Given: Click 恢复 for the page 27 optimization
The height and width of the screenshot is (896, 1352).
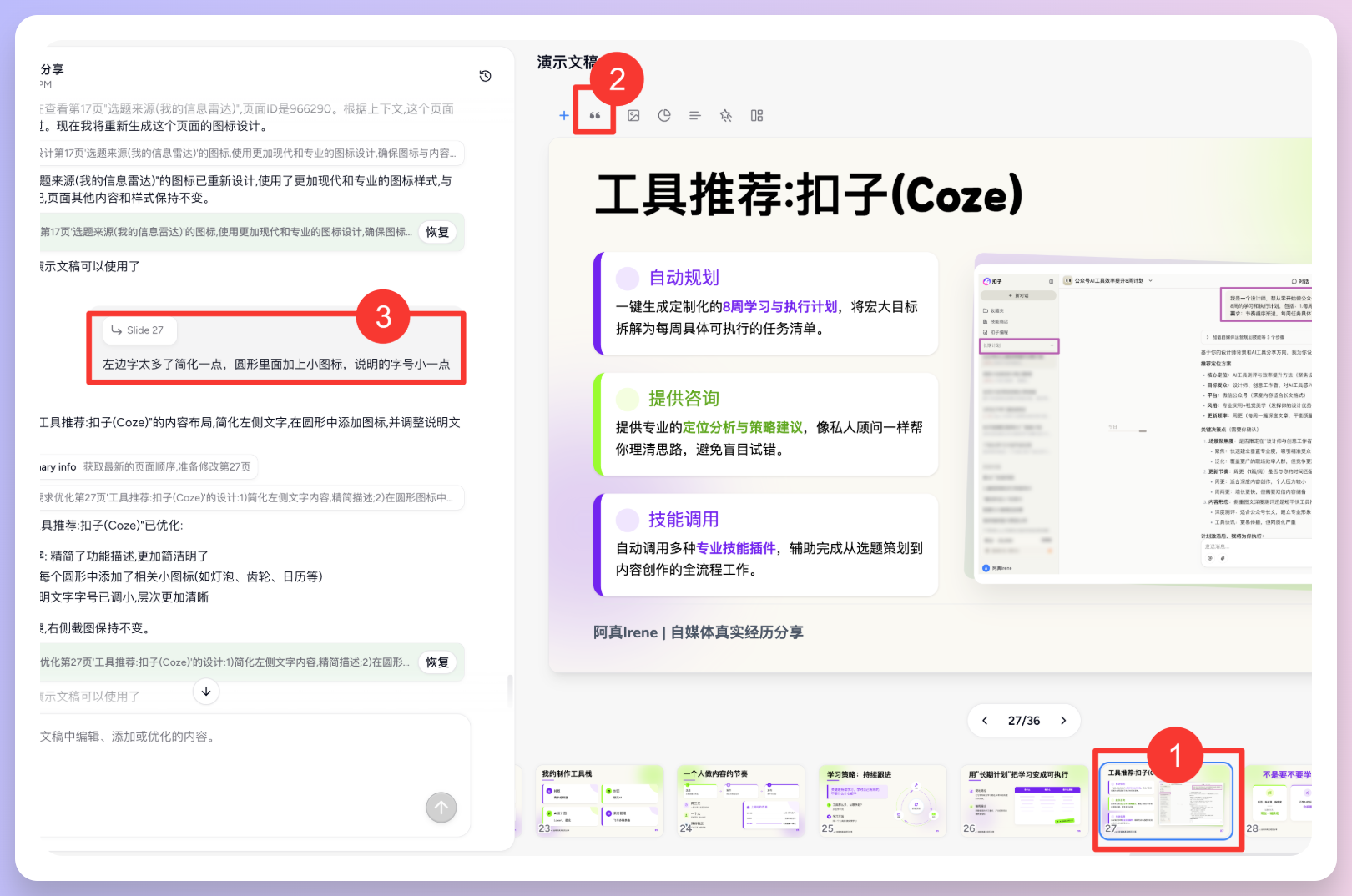Looking at the screenshot, I should click(x=436, y=662).
